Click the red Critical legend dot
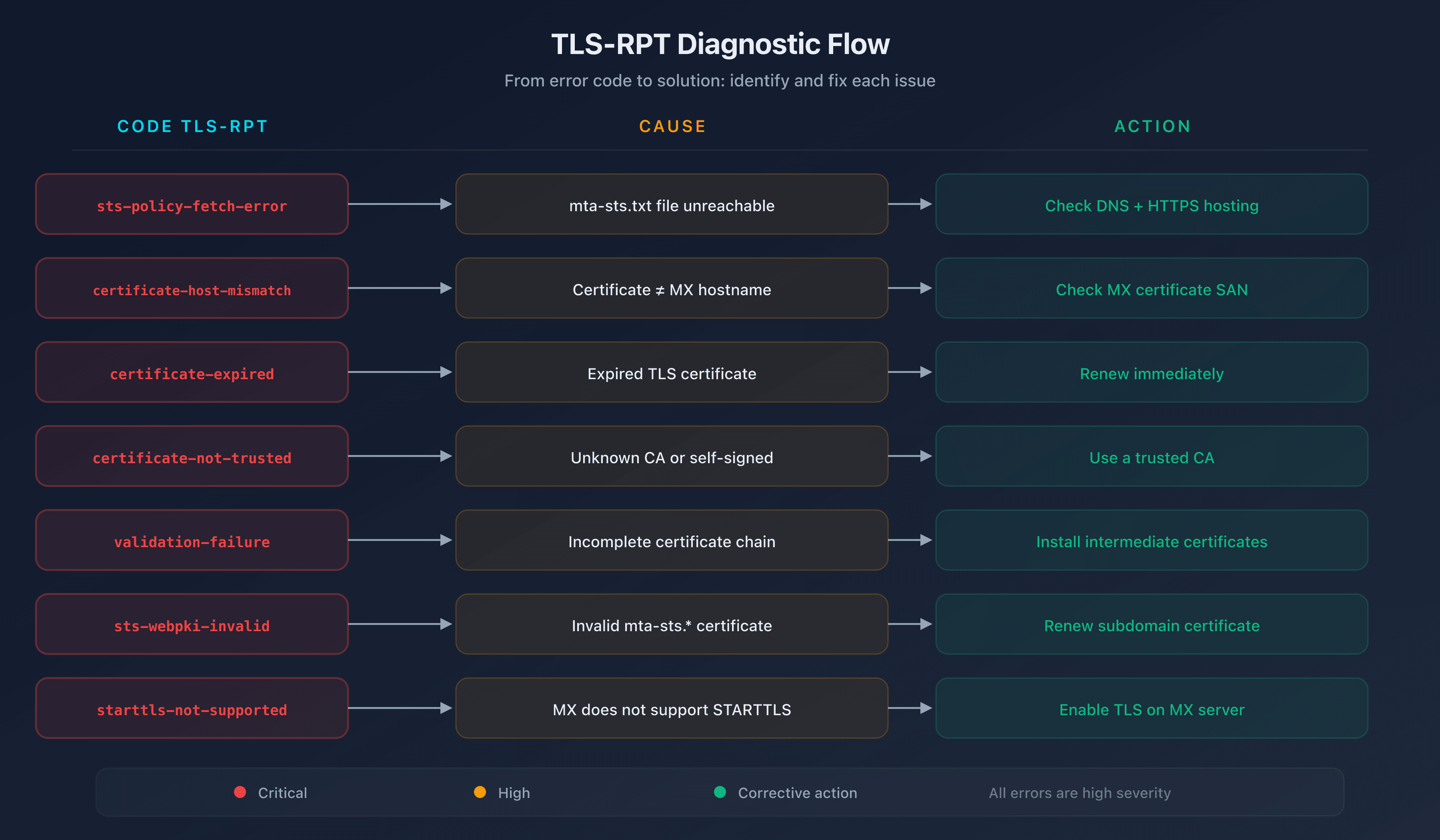Image resolution: width=1440 pixels, height=840 pixels. [240, 792]
